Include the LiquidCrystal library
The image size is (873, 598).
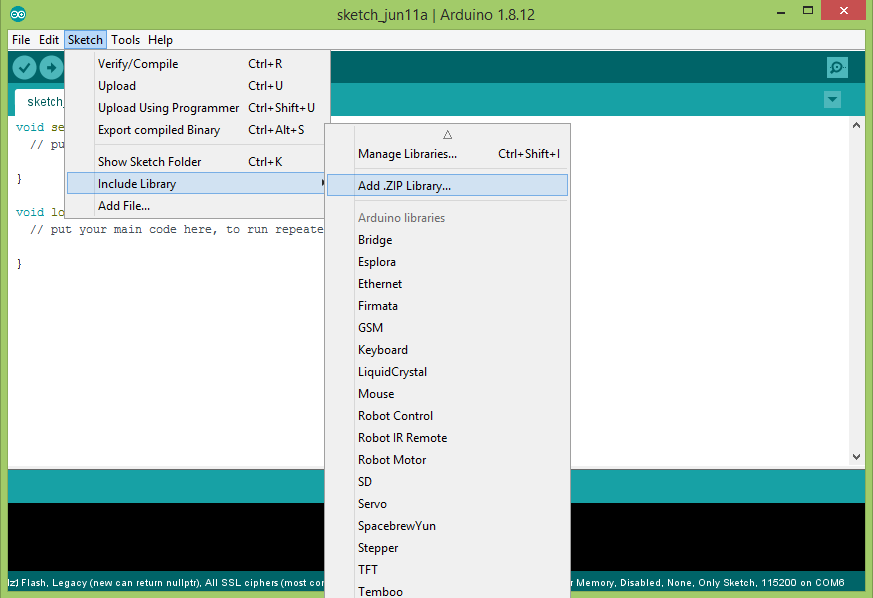(x=392, y=372)
